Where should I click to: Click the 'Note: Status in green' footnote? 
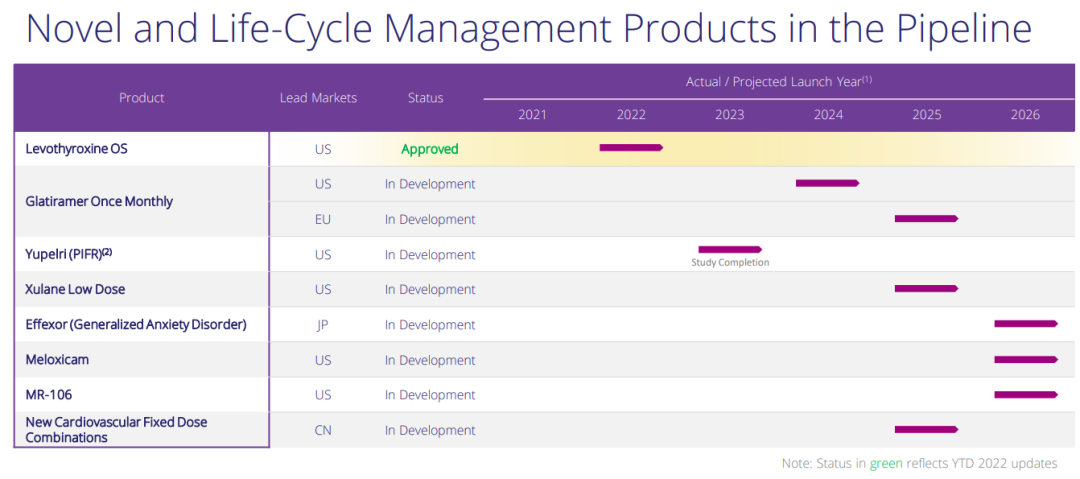tap(920, 463)
